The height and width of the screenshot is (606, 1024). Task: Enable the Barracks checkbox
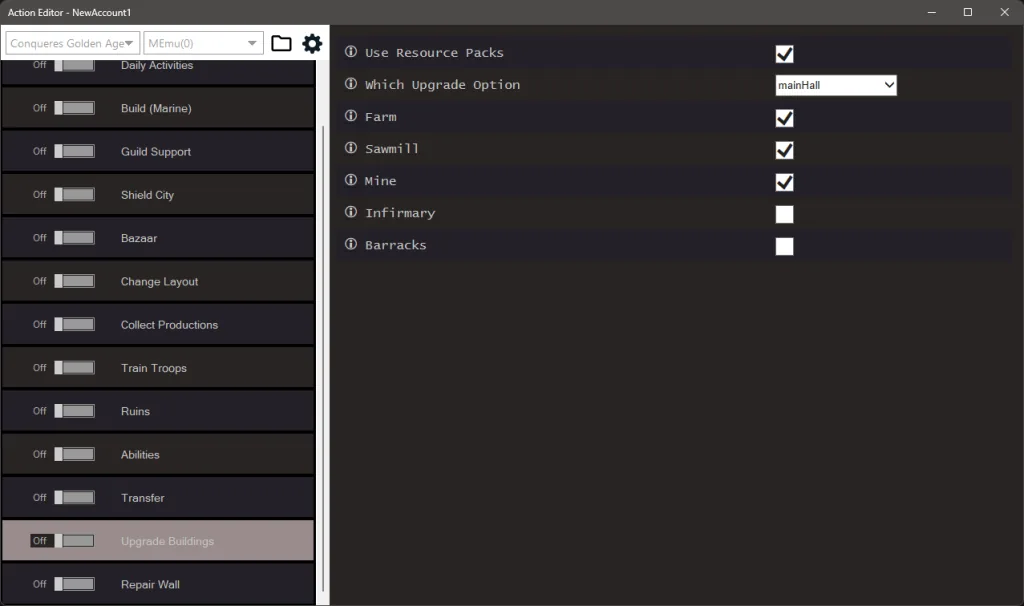(x=784, y=246)
